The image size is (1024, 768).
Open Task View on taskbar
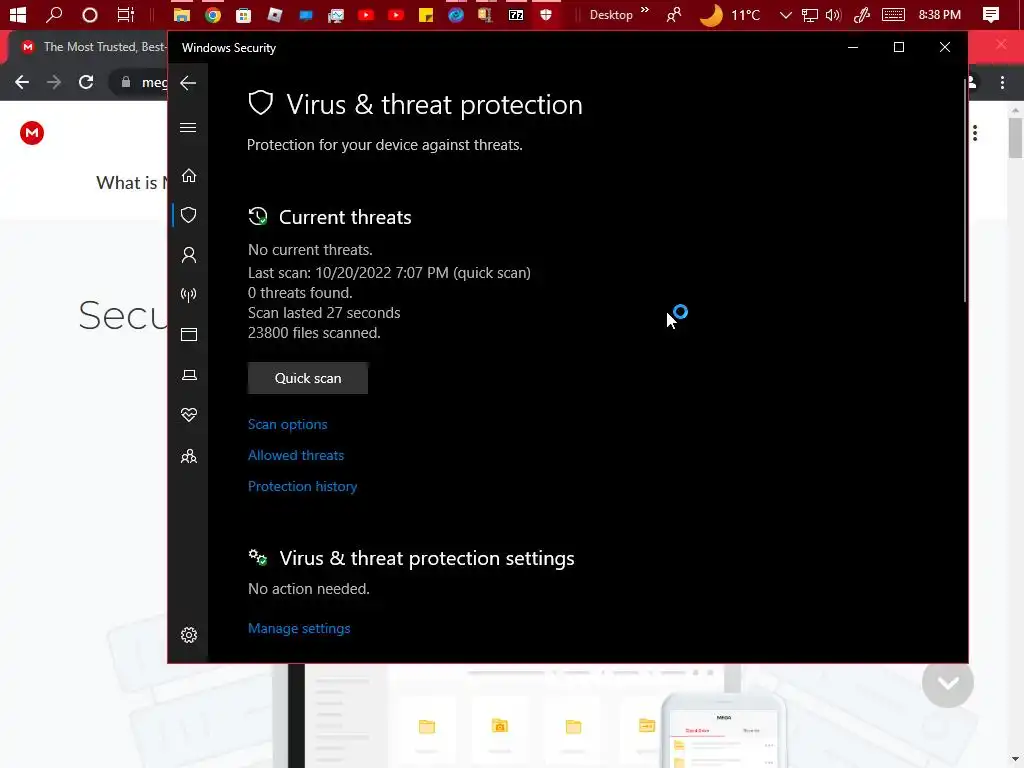[x=125, y=14]
